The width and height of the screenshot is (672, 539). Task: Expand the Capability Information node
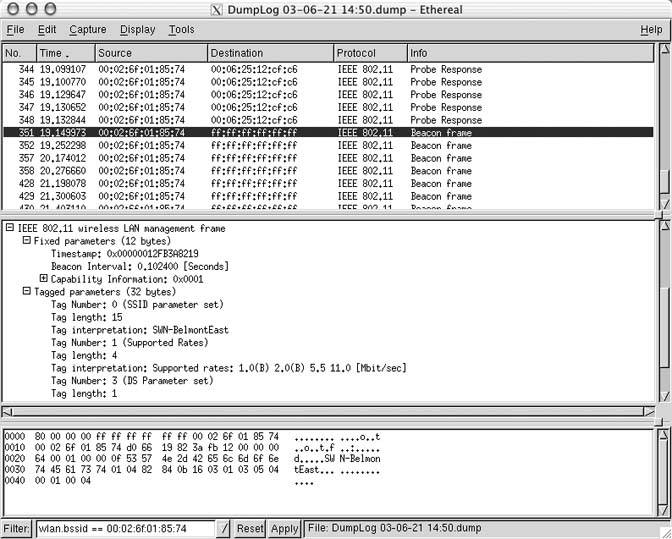click(x=43, y=279)
